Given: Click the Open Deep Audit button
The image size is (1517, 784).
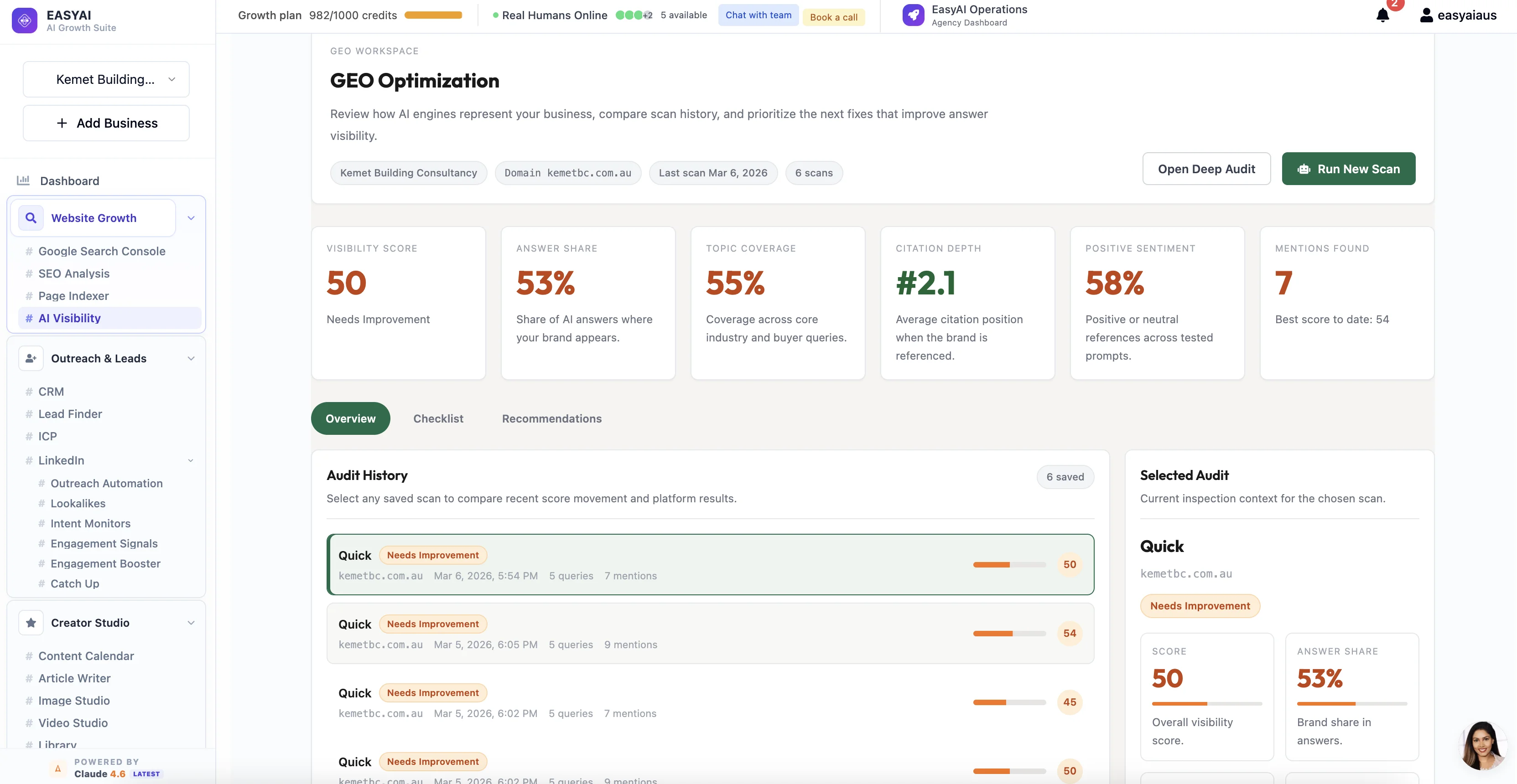Looking at the screenshot, I should [1207, 169].
